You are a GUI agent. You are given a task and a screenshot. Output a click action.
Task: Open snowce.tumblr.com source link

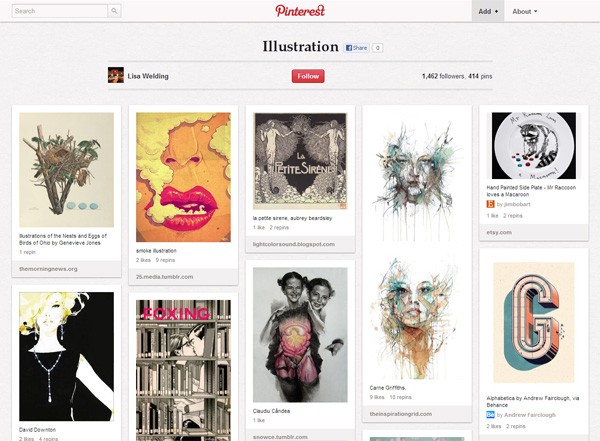pyautogui.click(x=280, y=437)
